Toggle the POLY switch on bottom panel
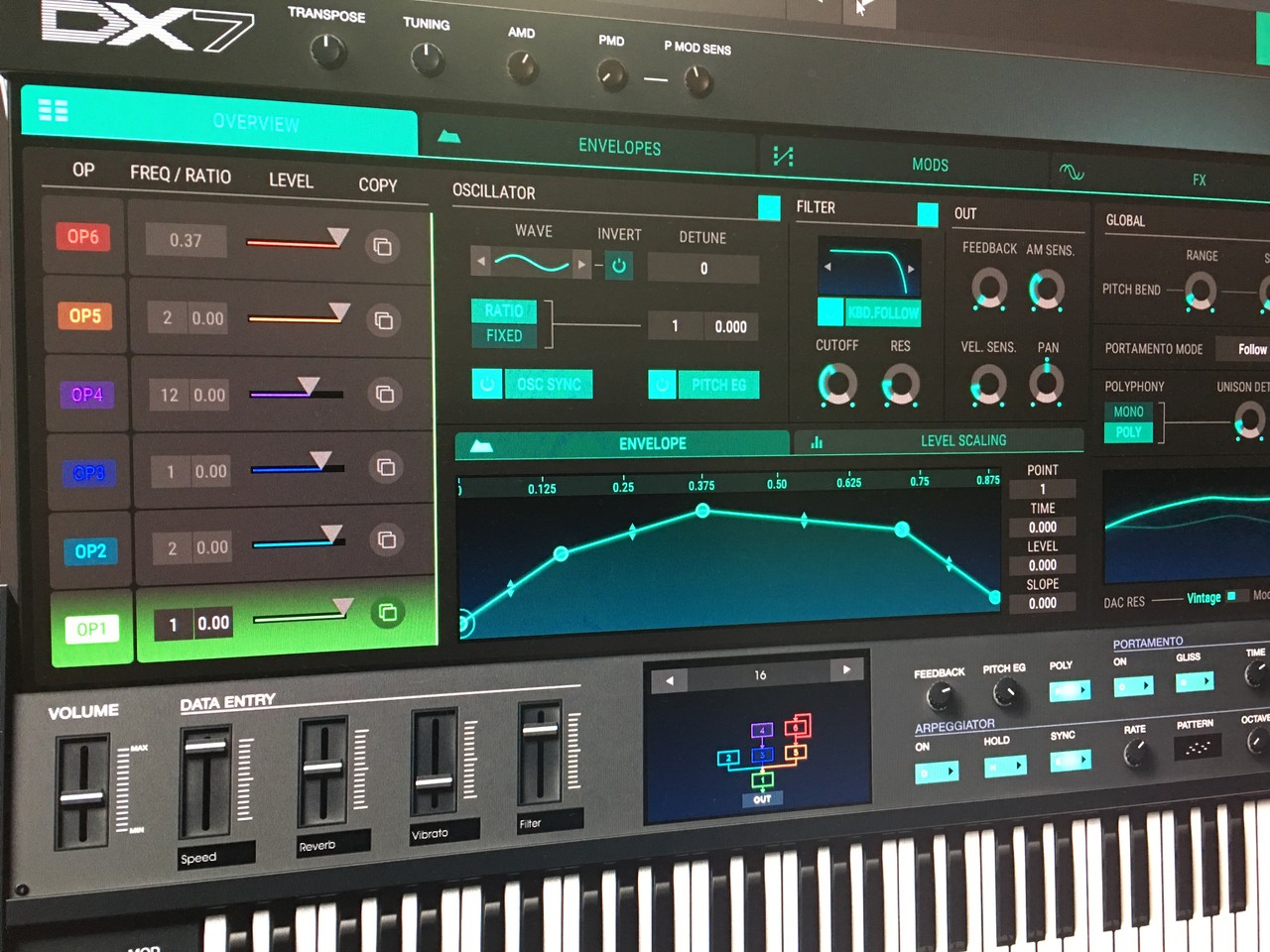The width and height of the screenshot is (1270, 952). [1071, 690]
